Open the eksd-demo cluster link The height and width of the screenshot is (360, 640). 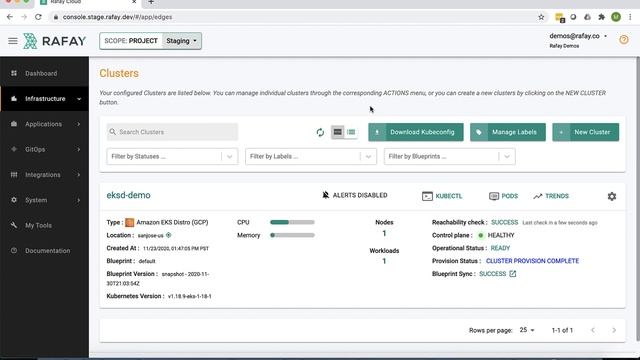click(128, 195)
